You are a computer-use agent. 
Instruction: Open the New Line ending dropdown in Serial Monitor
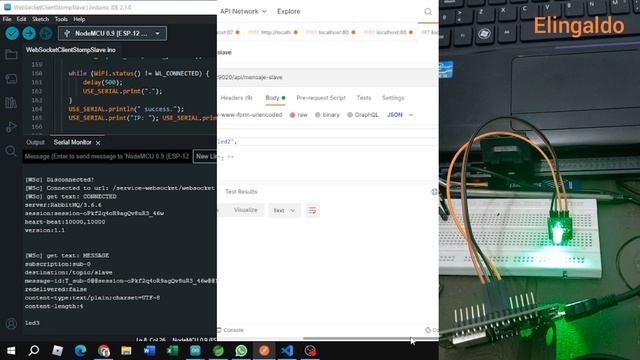pyautogui.click(x=205, y=156)
